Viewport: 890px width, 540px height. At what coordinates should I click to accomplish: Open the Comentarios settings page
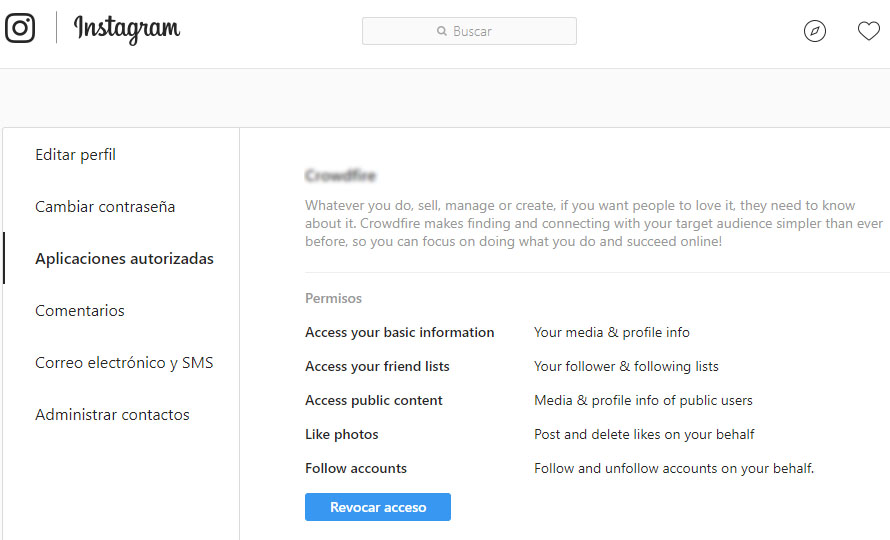79,311
